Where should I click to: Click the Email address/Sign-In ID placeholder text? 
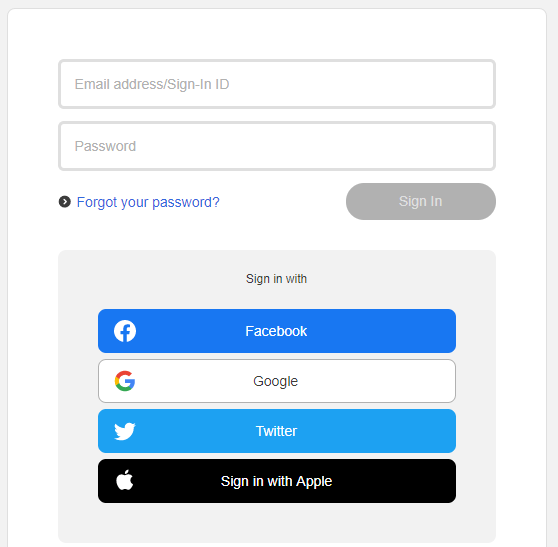(152, 84)
